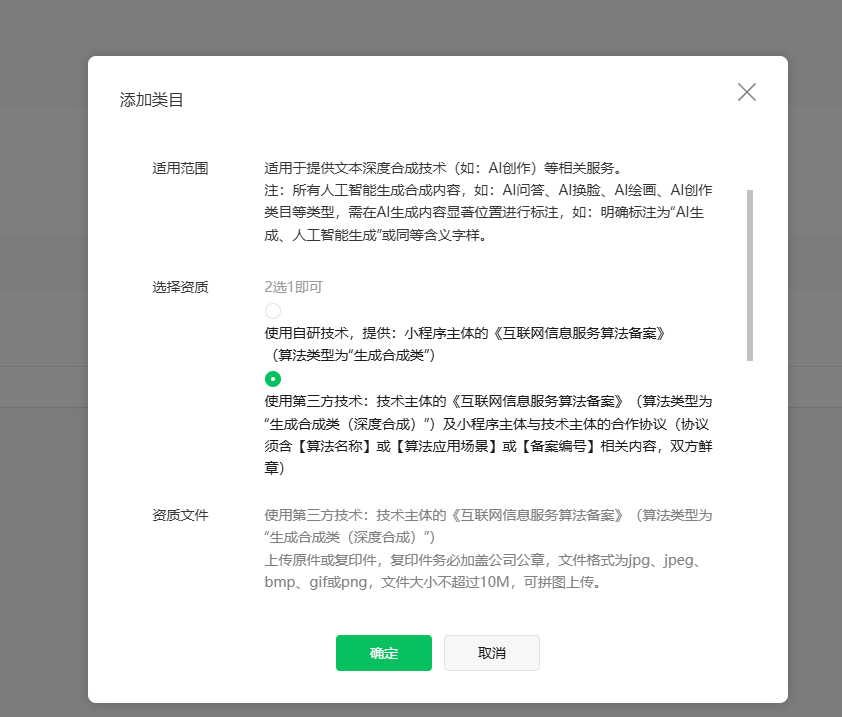The width and height of the screenshot is (842, 717).
Task: Select the 使用第三方技术 radio option
Action: [273, 379]
